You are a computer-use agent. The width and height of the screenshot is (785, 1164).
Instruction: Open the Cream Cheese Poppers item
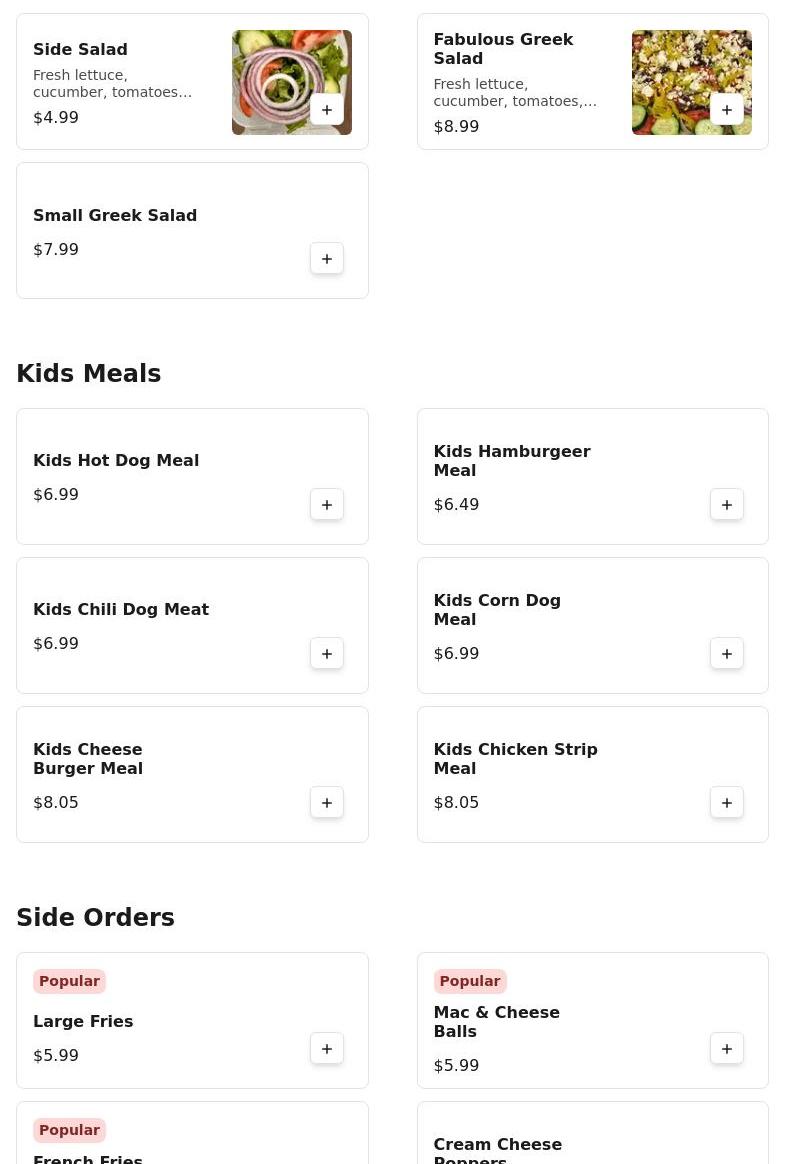593,1133
